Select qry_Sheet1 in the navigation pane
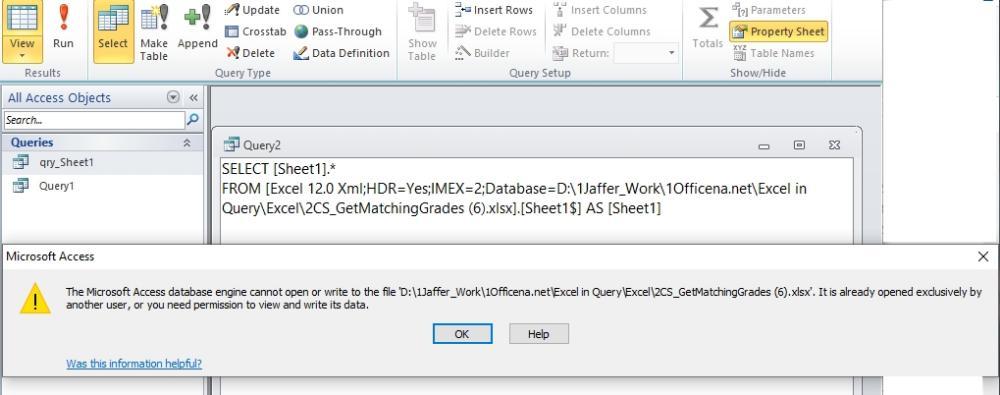Viewport: 1000px width, 395px height. pos(102,162)
